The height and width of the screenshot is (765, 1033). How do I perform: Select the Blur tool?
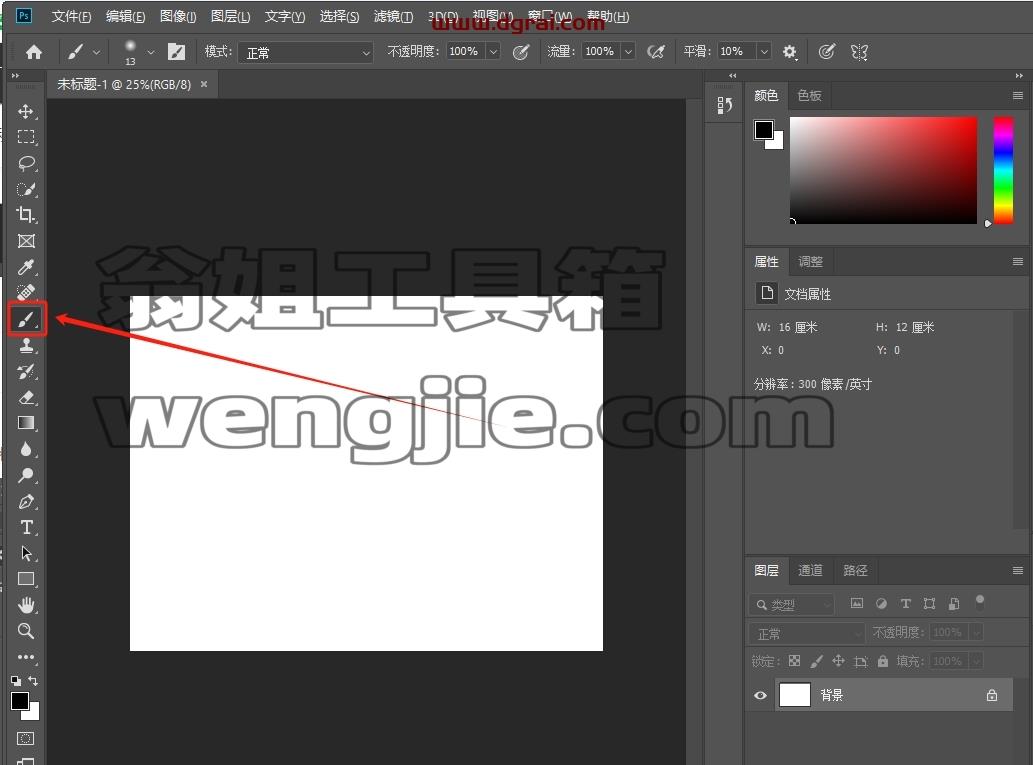coord(26,449)
